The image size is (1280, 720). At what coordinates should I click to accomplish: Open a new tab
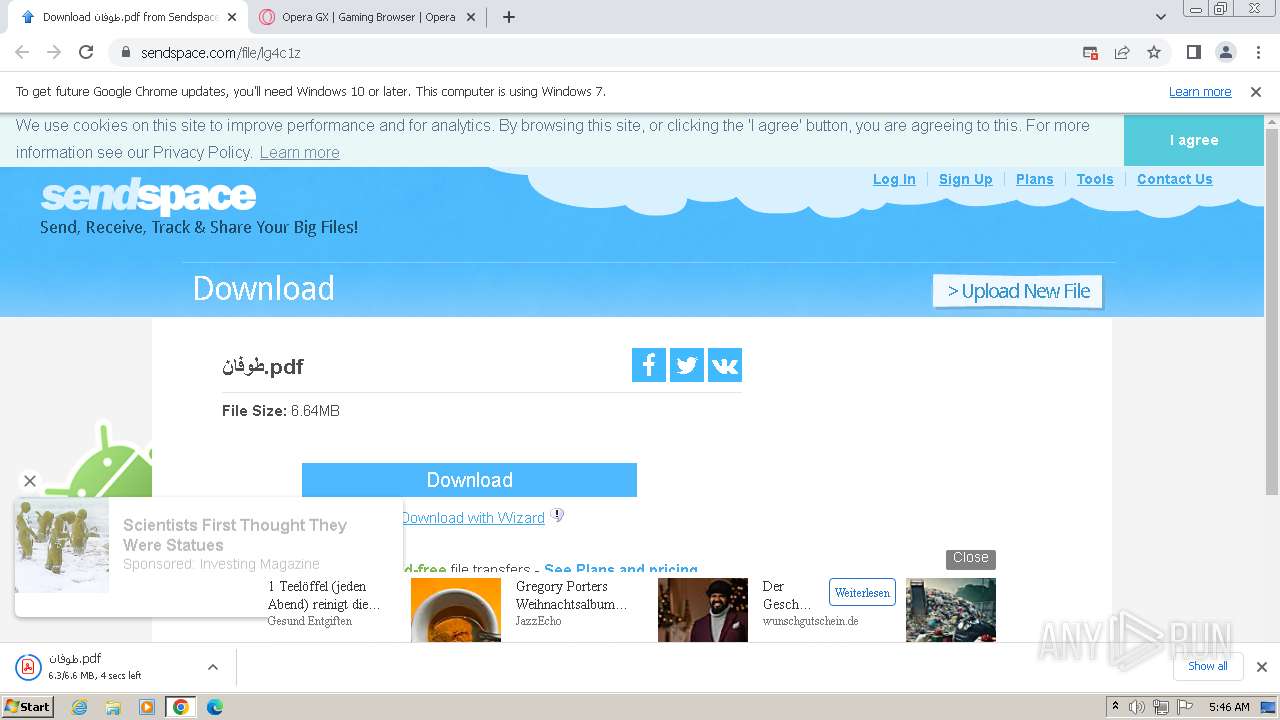coord(508,17)
